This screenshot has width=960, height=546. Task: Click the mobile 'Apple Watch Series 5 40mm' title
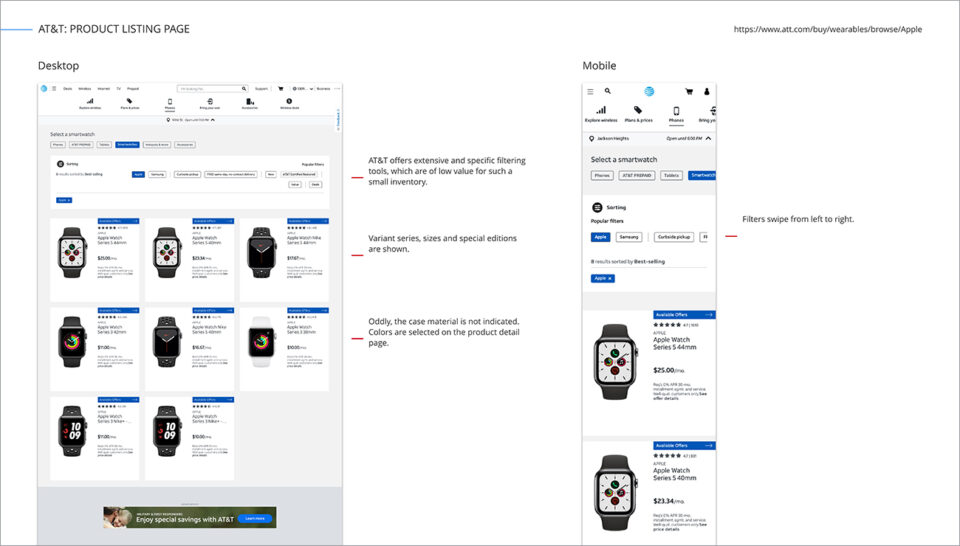coord(674,474)
